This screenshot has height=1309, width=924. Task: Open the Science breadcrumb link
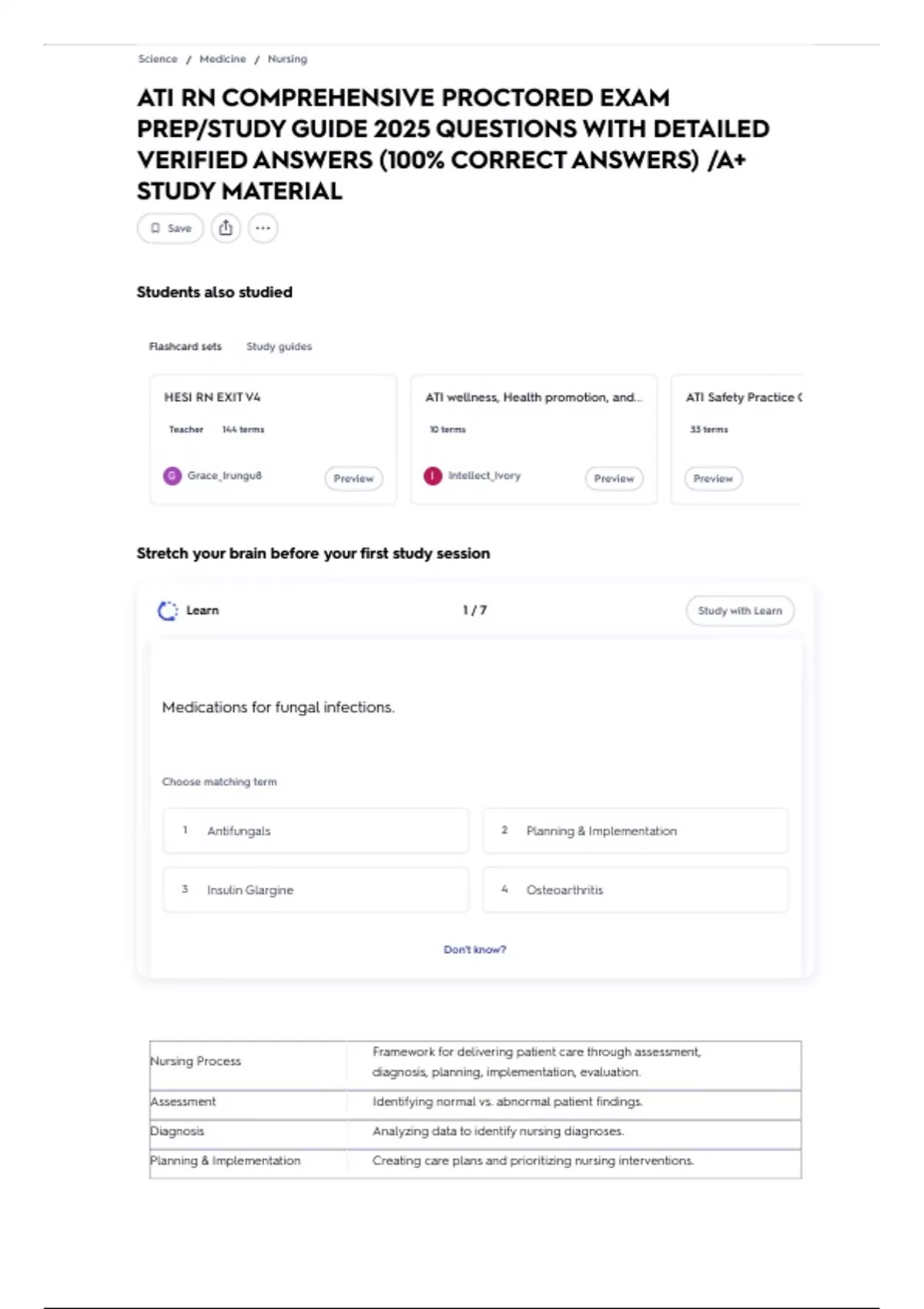158,59
